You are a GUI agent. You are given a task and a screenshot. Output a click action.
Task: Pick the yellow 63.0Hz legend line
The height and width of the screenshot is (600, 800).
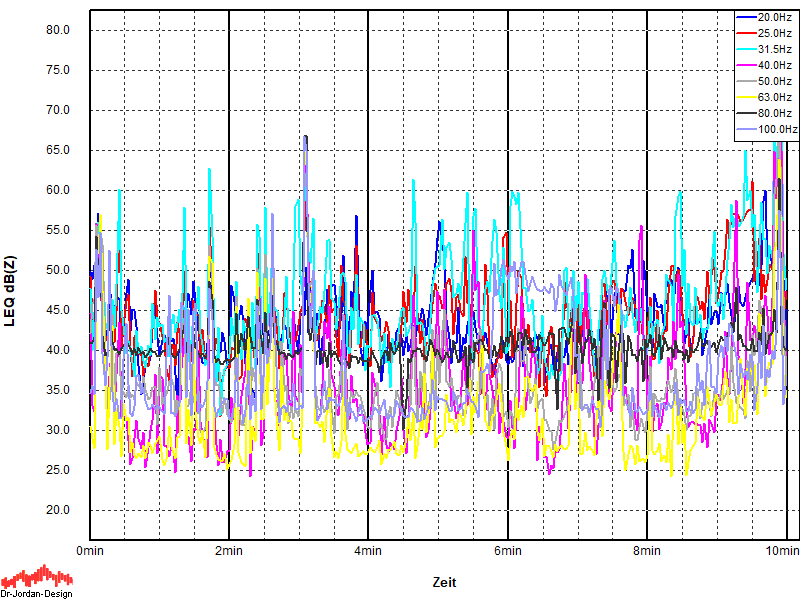click(x=746, y=97)
